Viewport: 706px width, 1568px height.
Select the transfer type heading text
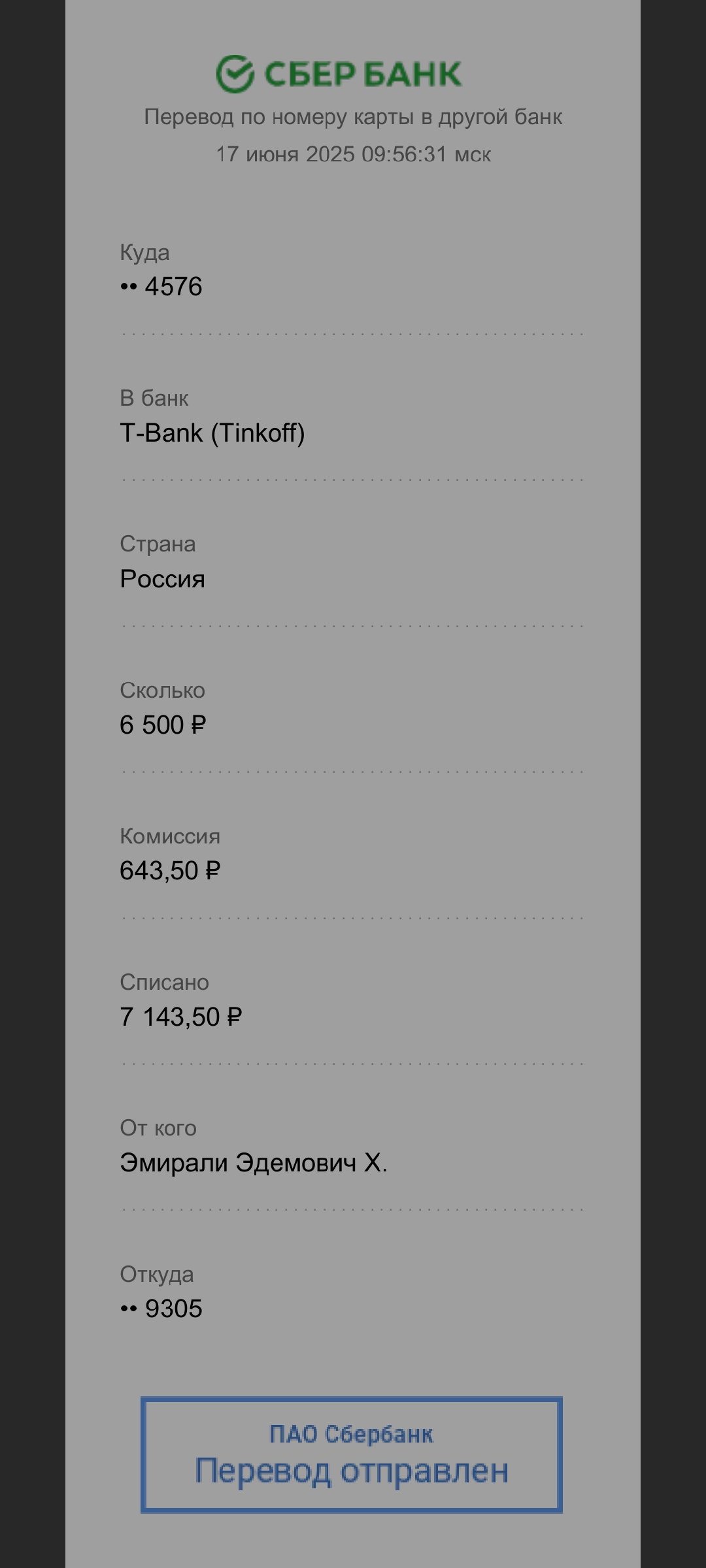click(x=353, y=117)
